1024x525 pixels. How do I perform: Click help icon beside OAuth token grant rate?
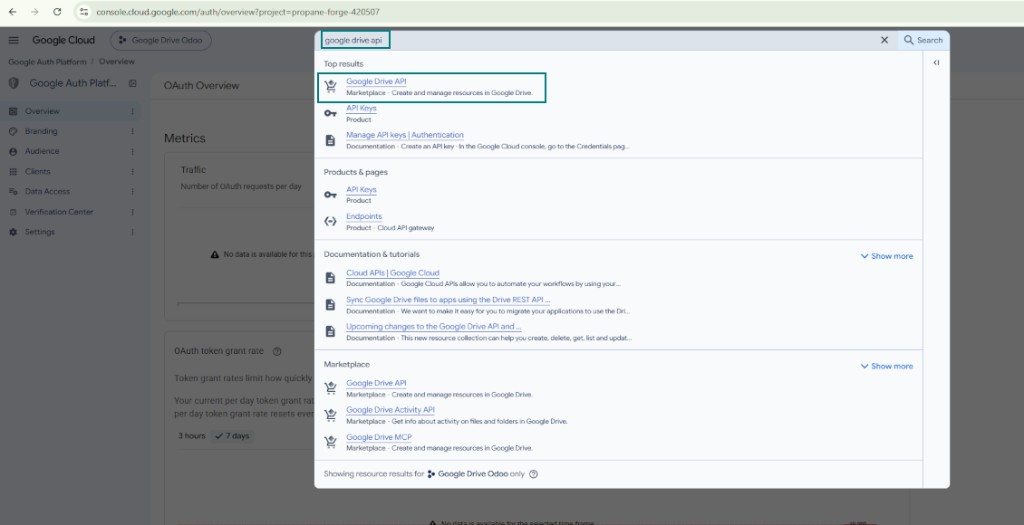click(277, 351)
